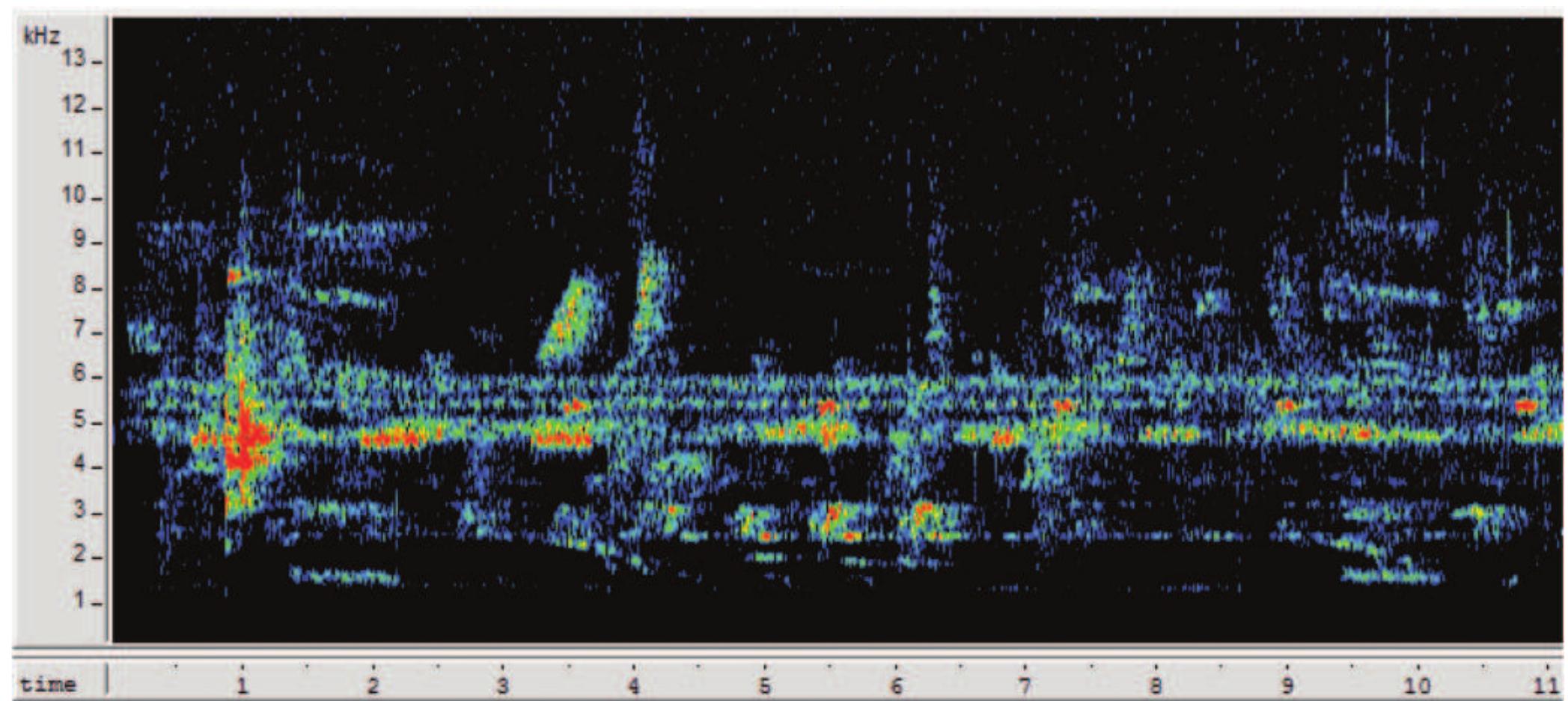
Task: Click the 8 second tick label on the time axis
Action: (x=1156, y=684)
